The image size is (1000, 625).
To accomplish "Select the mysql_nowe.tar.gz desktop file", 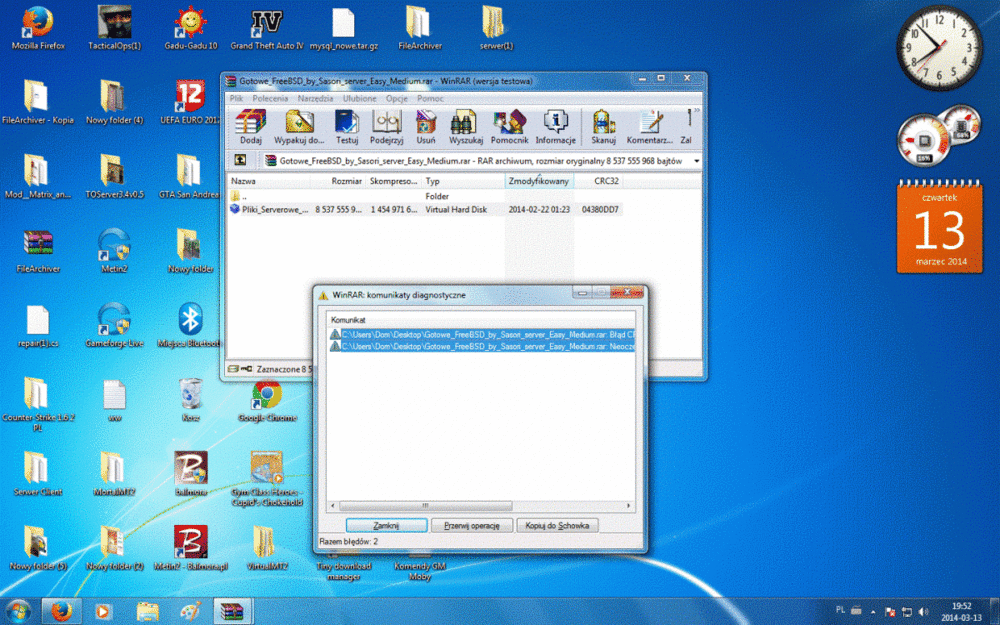I will (343, 29).
